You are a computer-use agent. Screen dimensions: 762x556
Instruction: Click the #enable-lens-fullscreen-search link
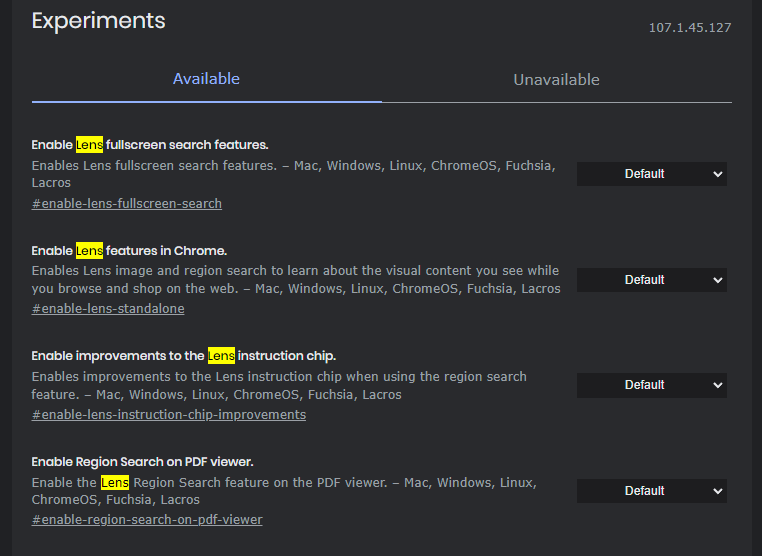(127, 204)
